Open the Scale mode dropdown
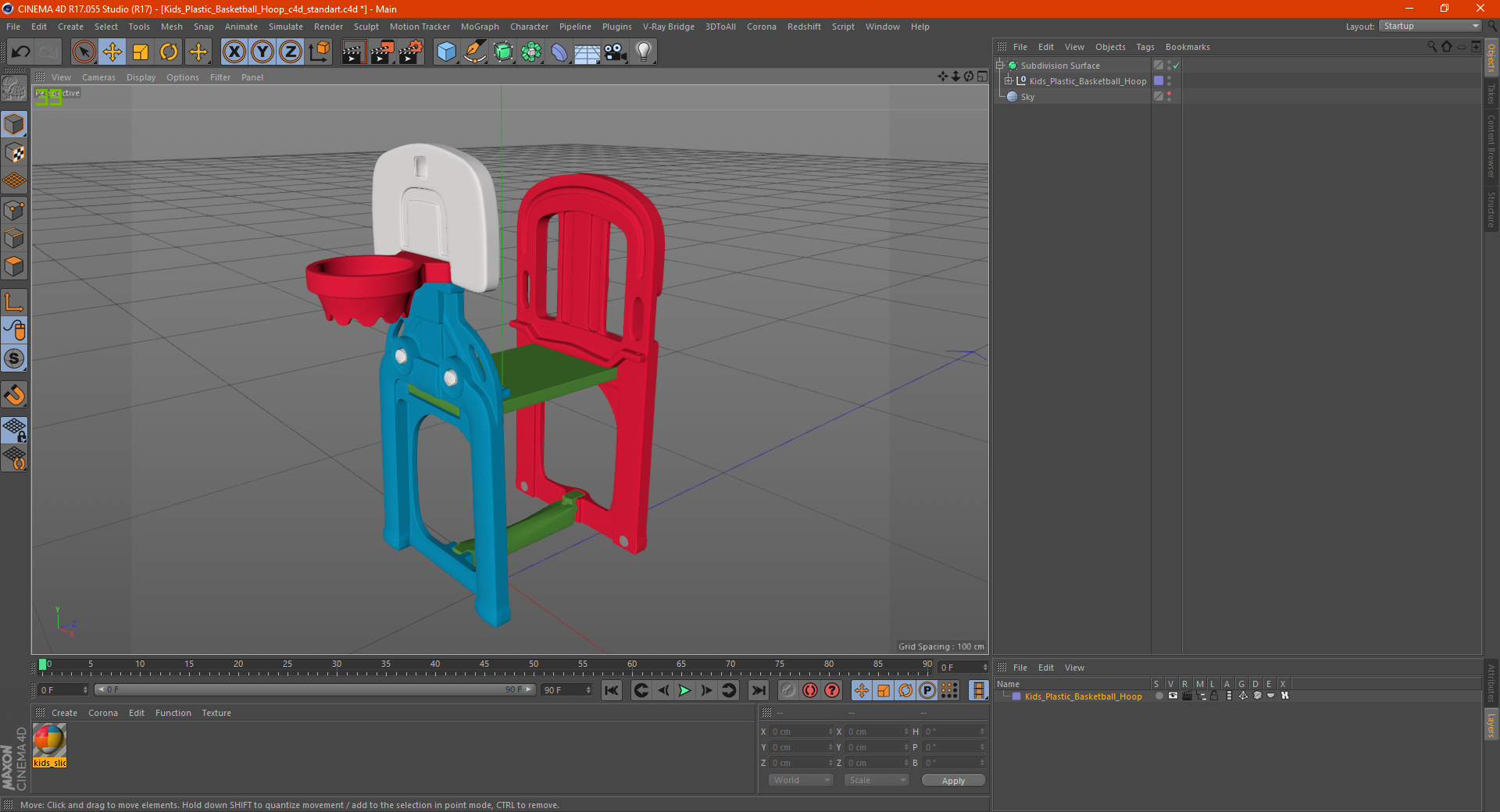The image size is (1500, 812). pyautogui.click(x=877, y=780)
